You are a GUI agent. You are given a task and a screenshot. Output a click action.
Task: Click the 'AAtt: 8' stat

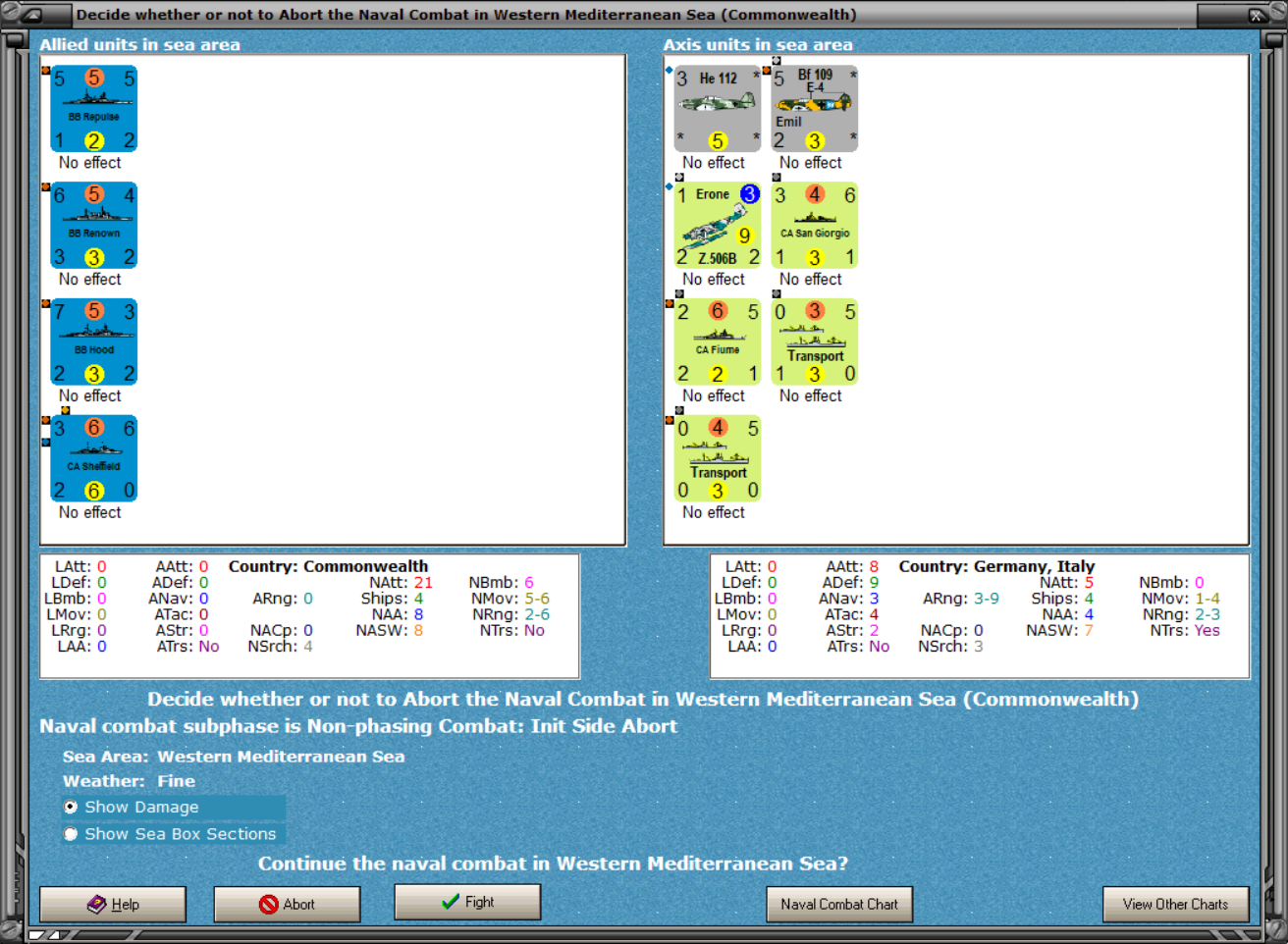(852, 566)
